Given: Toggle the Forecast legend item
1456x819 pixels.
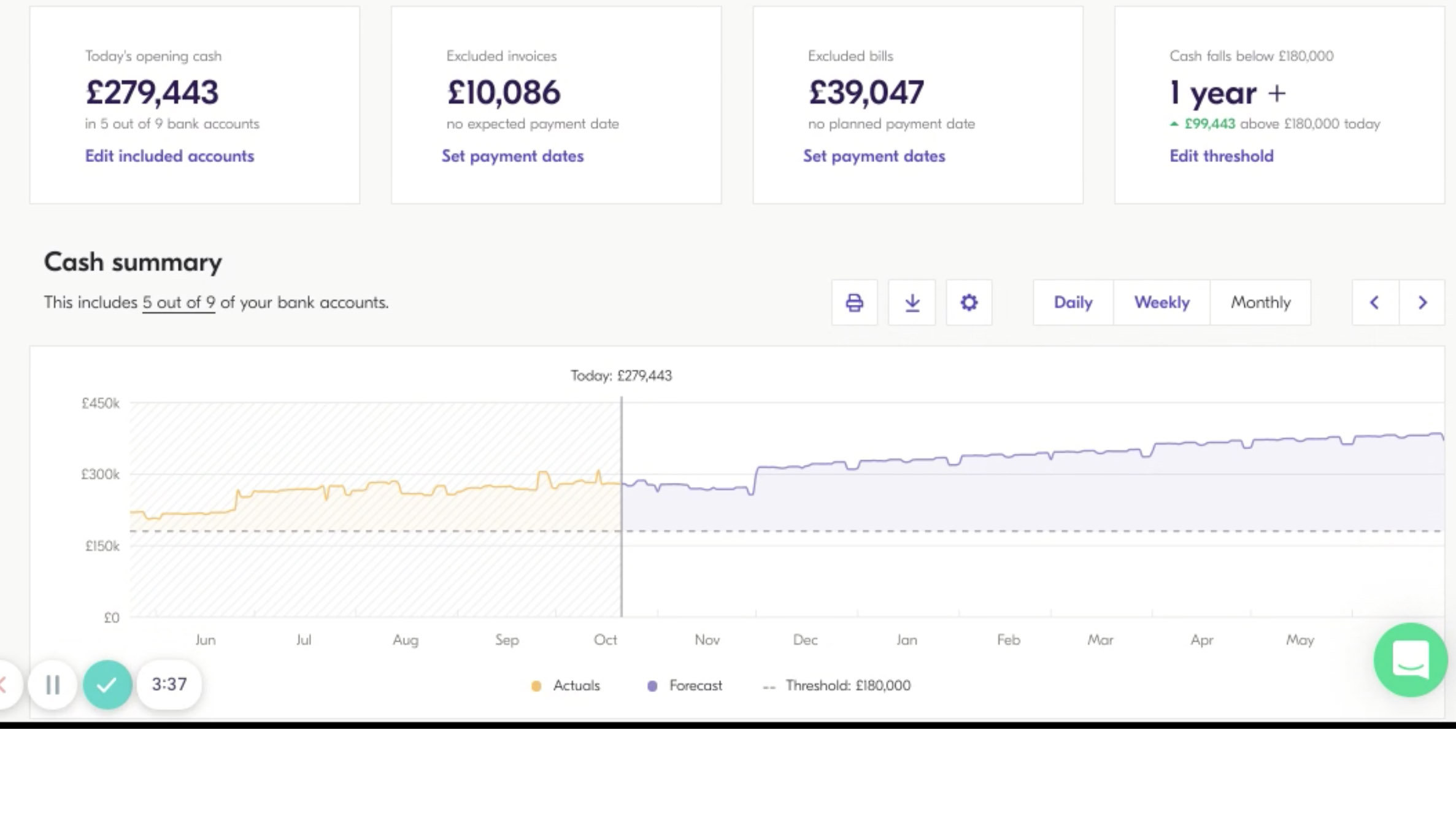Looking at the screenshot, I should [x=685, y=685].
